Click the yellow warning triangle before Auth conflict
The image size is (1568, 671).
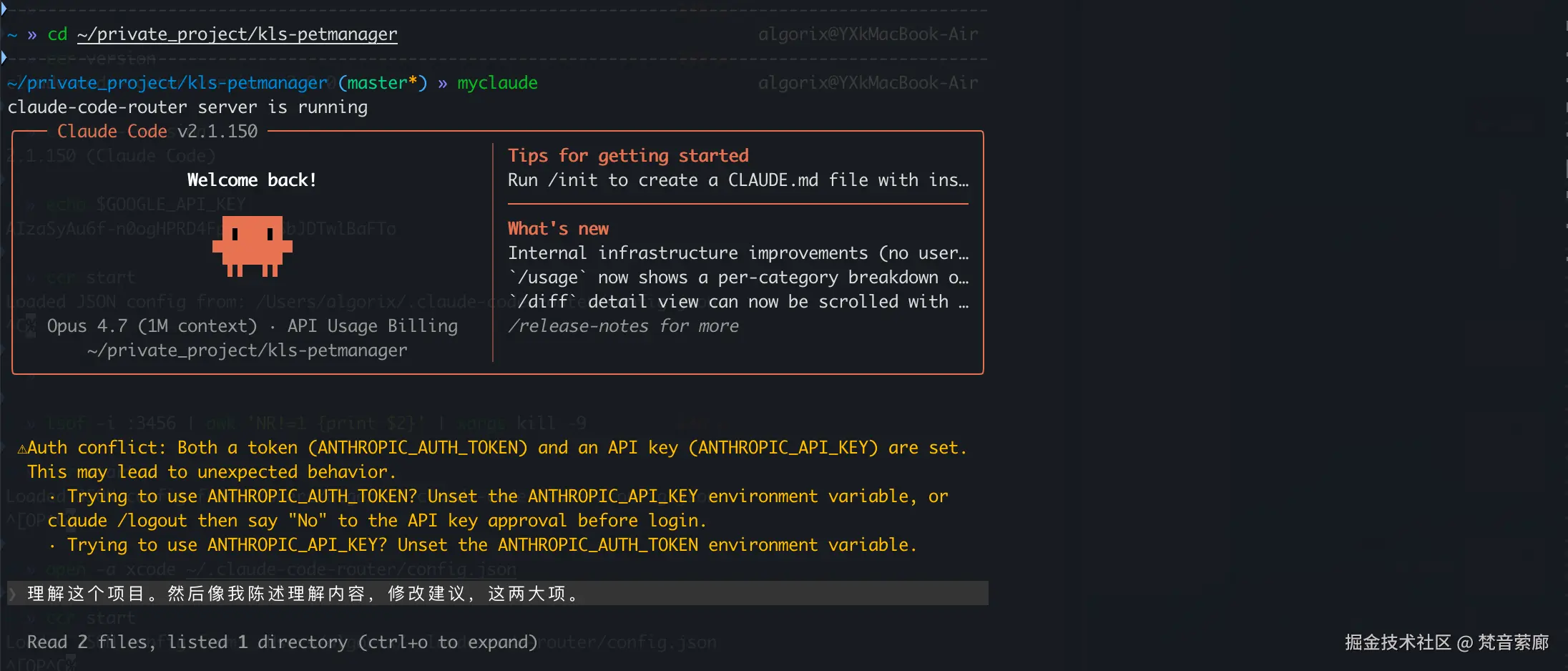pyautogui.click(x=22, y=449)
